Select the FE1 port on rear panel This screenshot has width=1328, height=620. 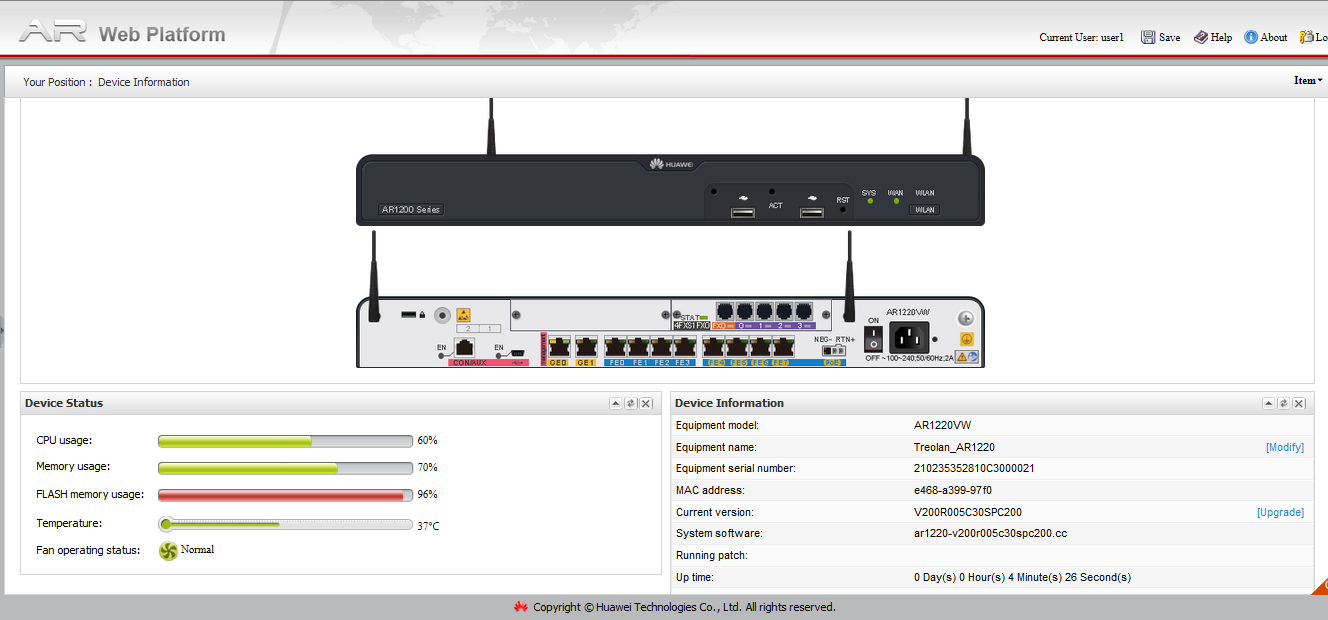pos(639,347)
